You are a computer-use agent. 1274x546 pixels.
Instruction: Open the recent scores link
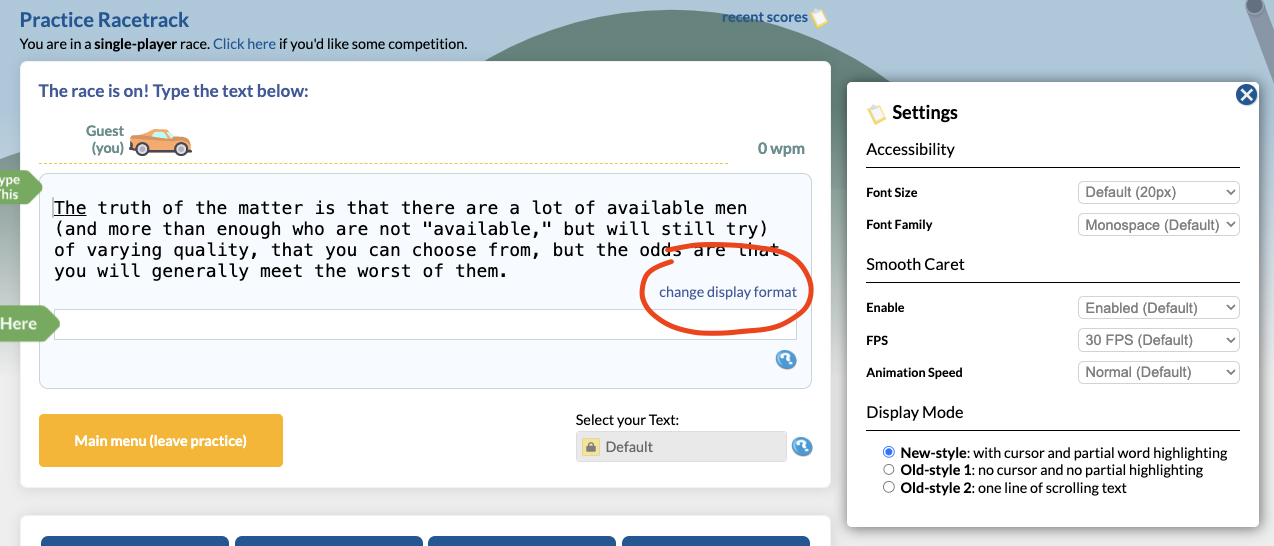pos(765,17)
